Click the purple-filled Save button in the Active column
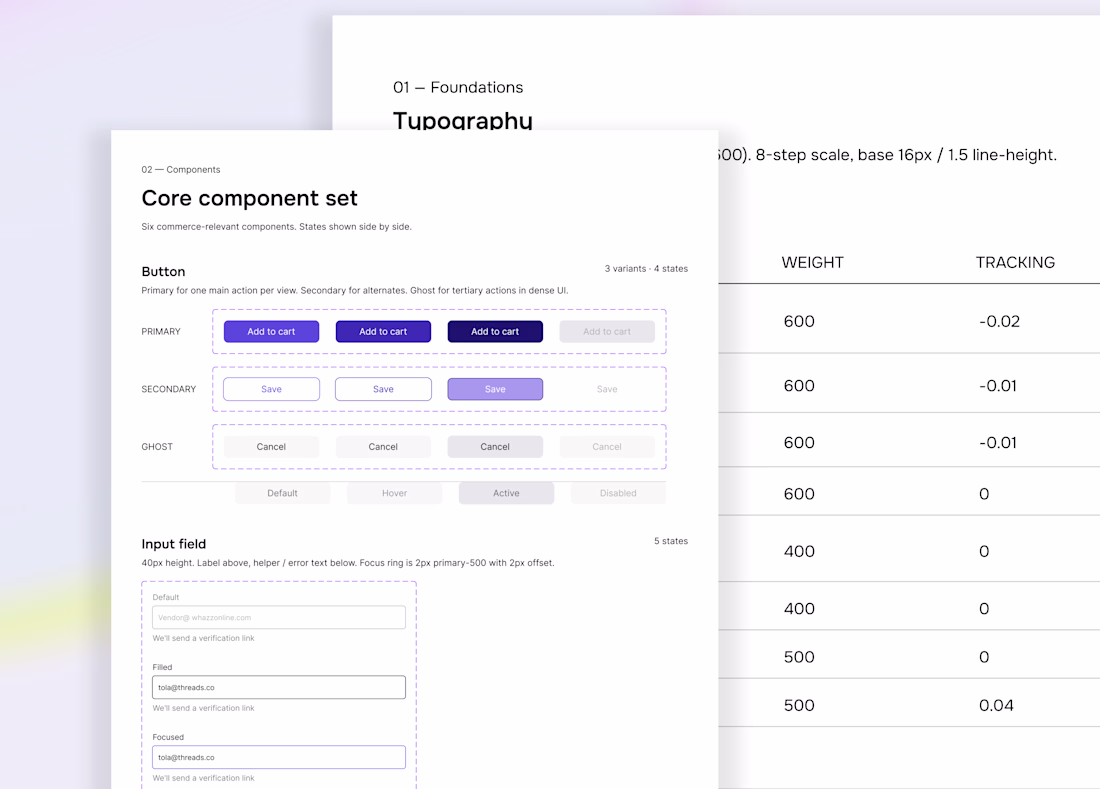This screenshot has width=1100, height=789. pyautogui.click(x=495, y=389)
